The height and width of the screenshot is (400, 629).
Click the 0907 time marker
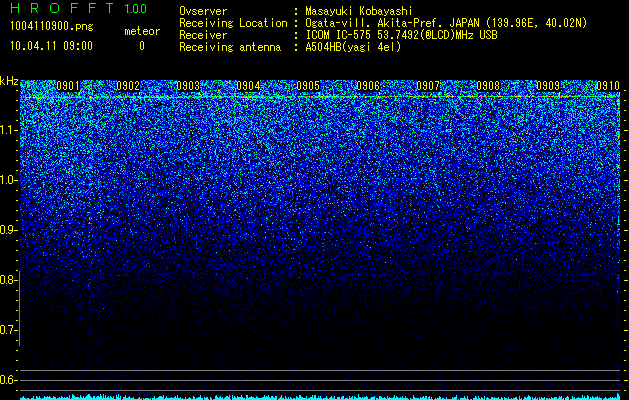pos(428,86)
